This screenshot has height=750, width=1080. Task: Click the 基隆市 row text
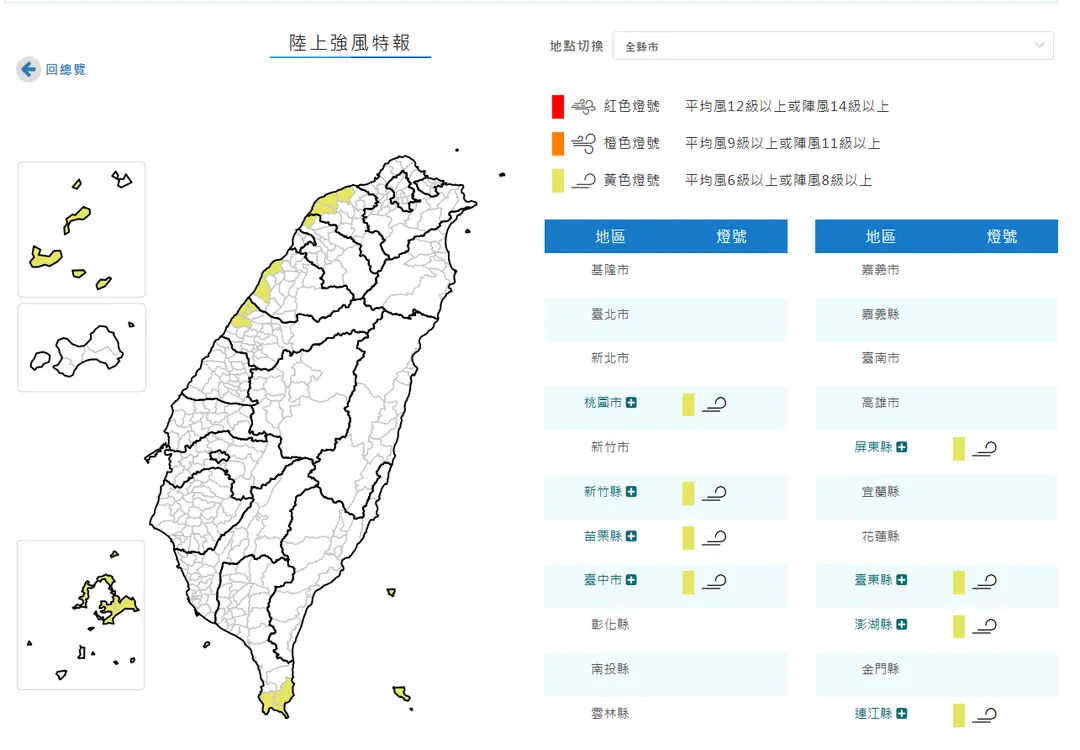[x=610, y=270]
